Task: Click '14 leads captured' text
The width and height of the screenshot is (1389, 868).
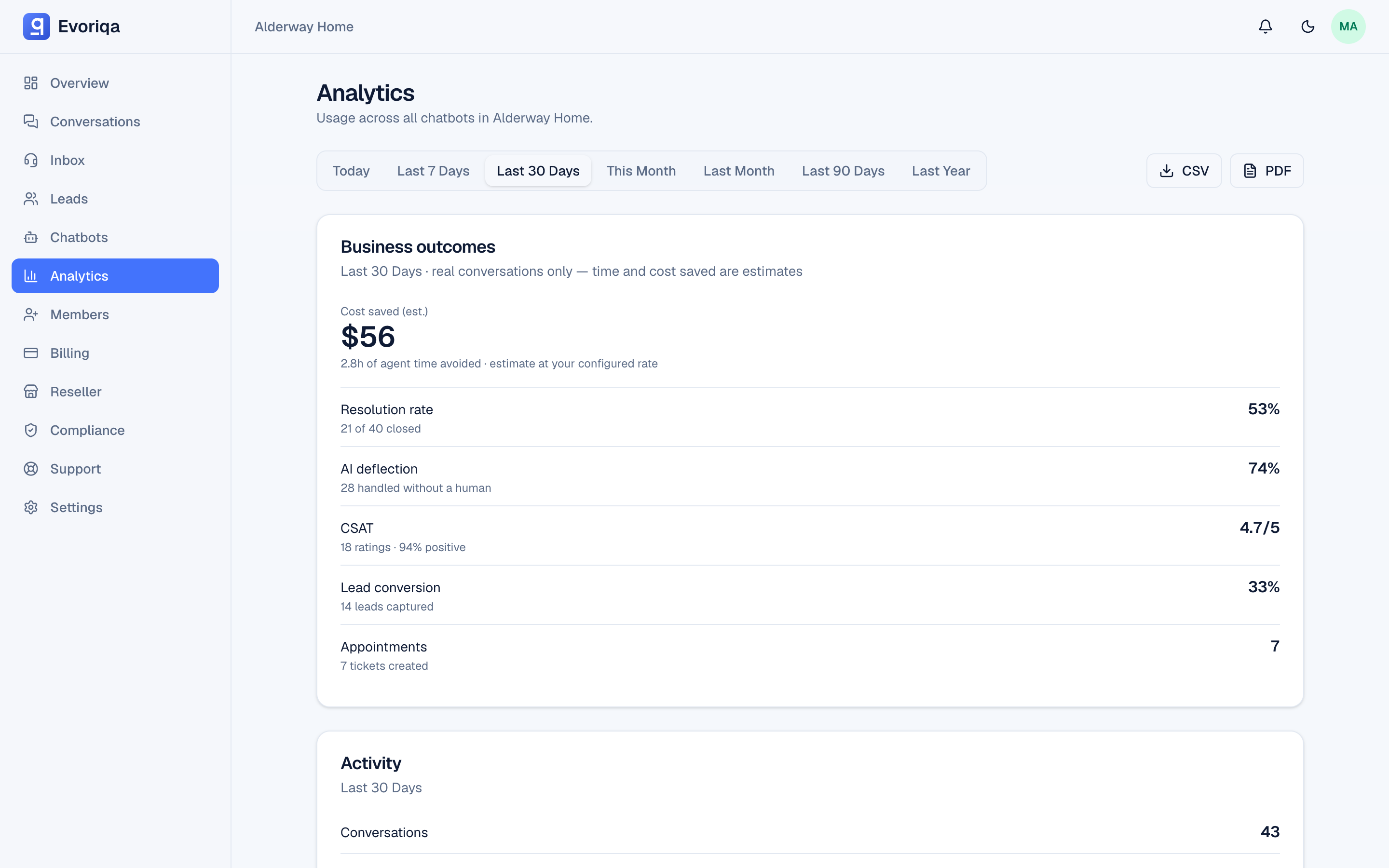Action: tap(387, 607)
